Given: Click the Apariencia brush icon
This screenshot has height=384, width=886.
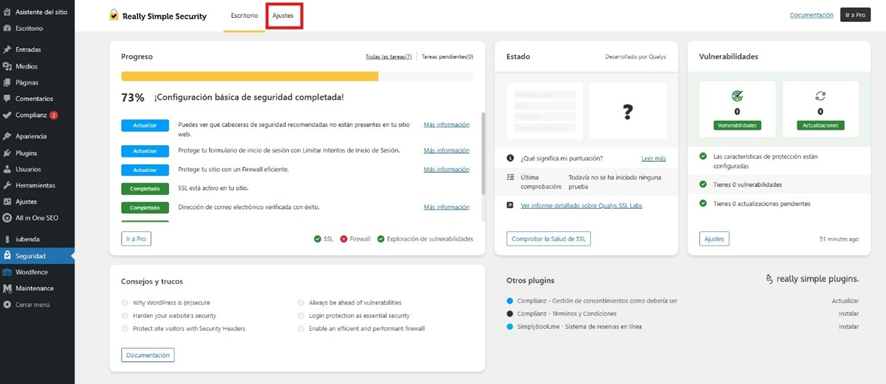Looking at the screenshot, I should point(7,136).
